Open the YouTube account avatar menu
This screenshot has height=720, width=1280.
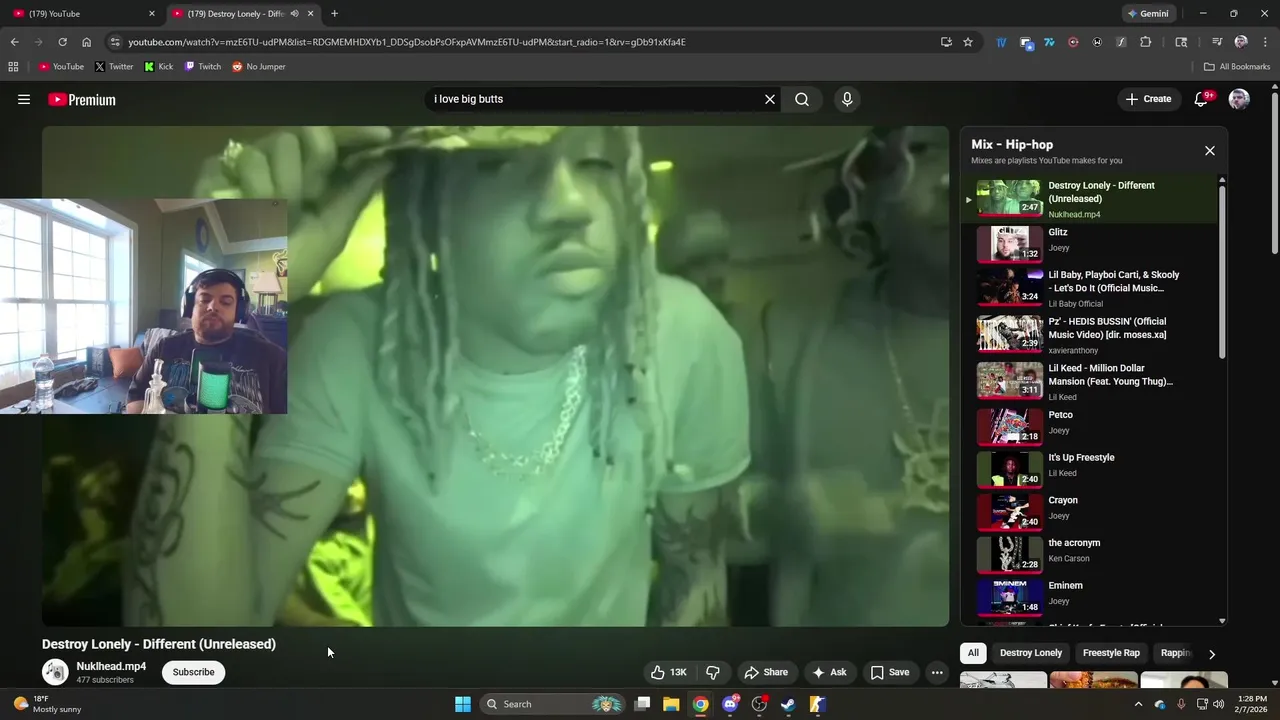pos(1239,99)
